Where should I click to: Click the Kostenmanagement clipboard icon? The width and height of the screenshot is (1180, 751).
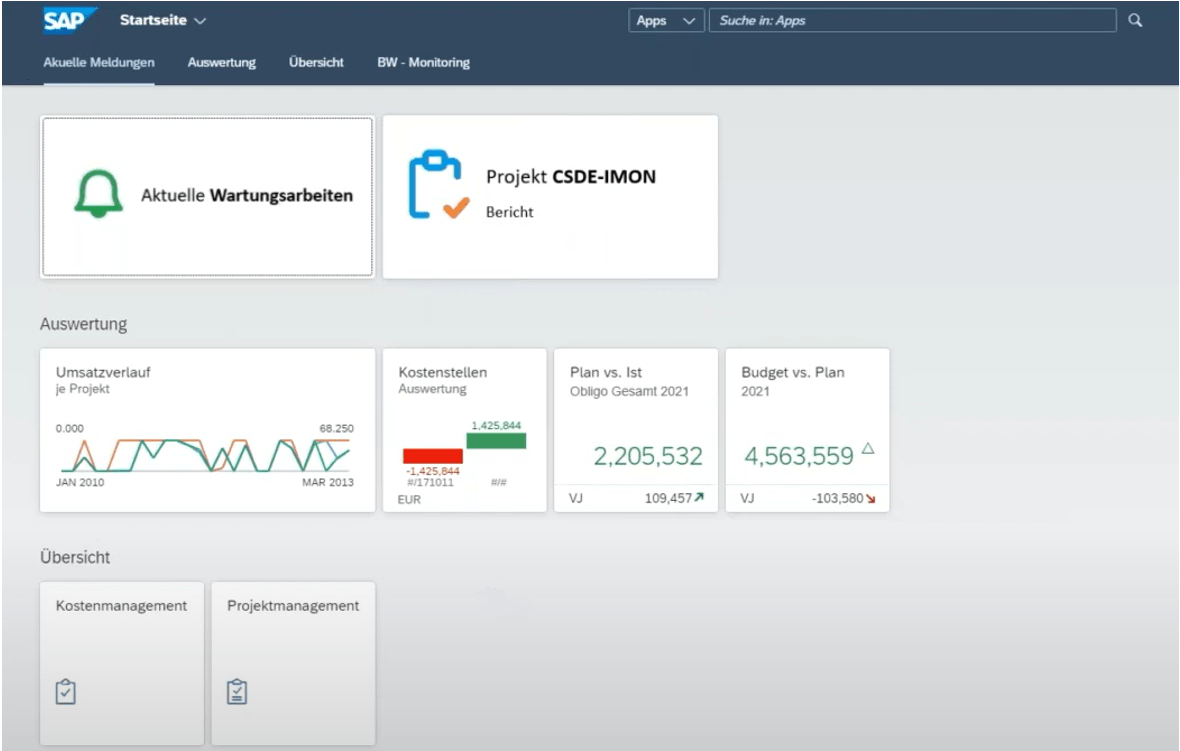[65, 692]
